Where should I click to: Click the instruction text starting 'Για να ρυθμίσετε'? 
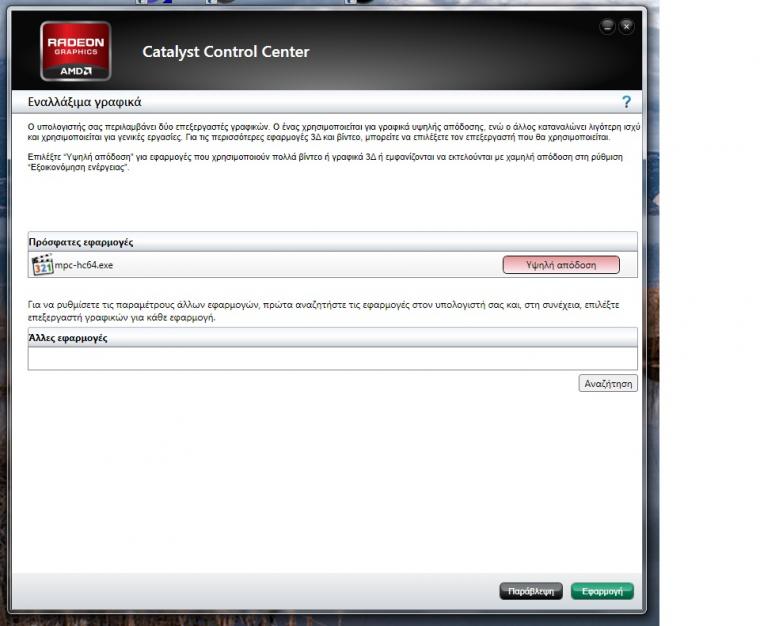click(x=320, y=310)
